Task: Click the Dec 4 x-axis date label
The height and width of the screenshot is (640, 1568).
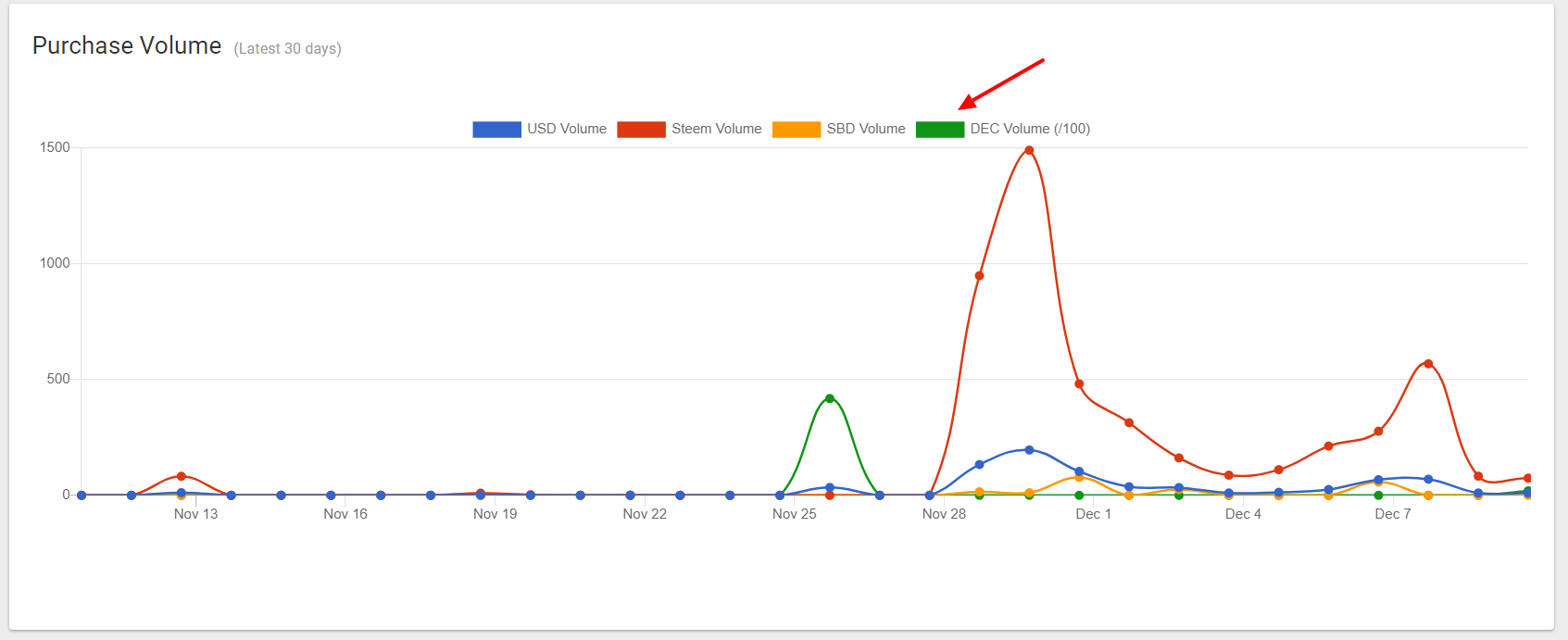Action: click(1243, 514)
